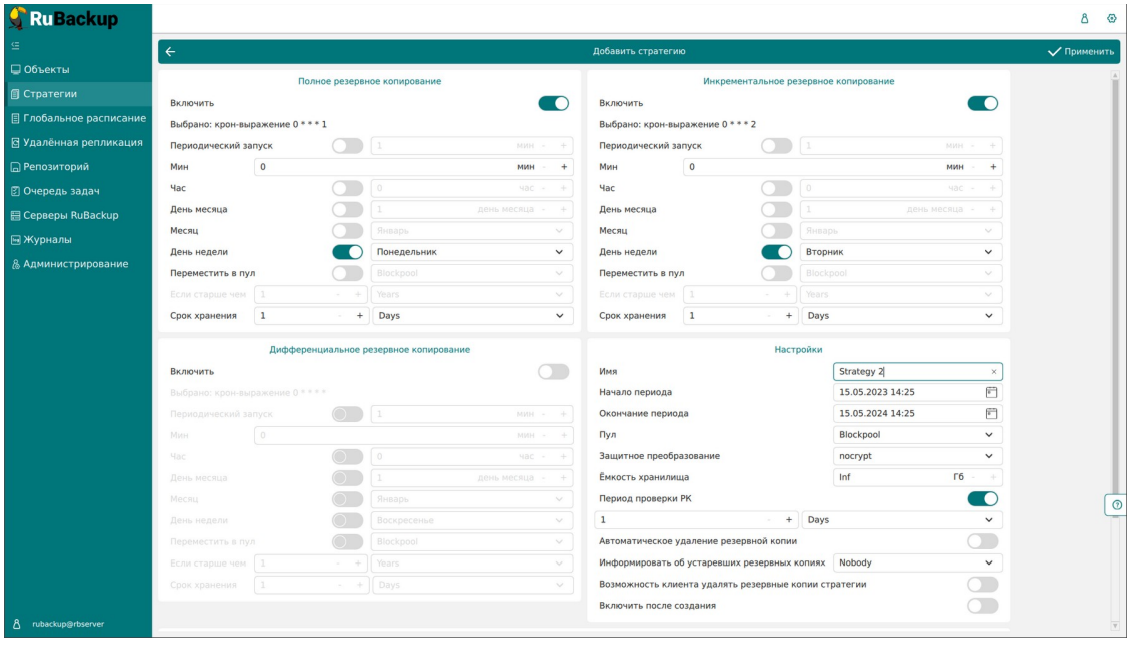1133x645 pixels.
Task: Toggle Периодический запуск in full backup
Action: (348, 146)
